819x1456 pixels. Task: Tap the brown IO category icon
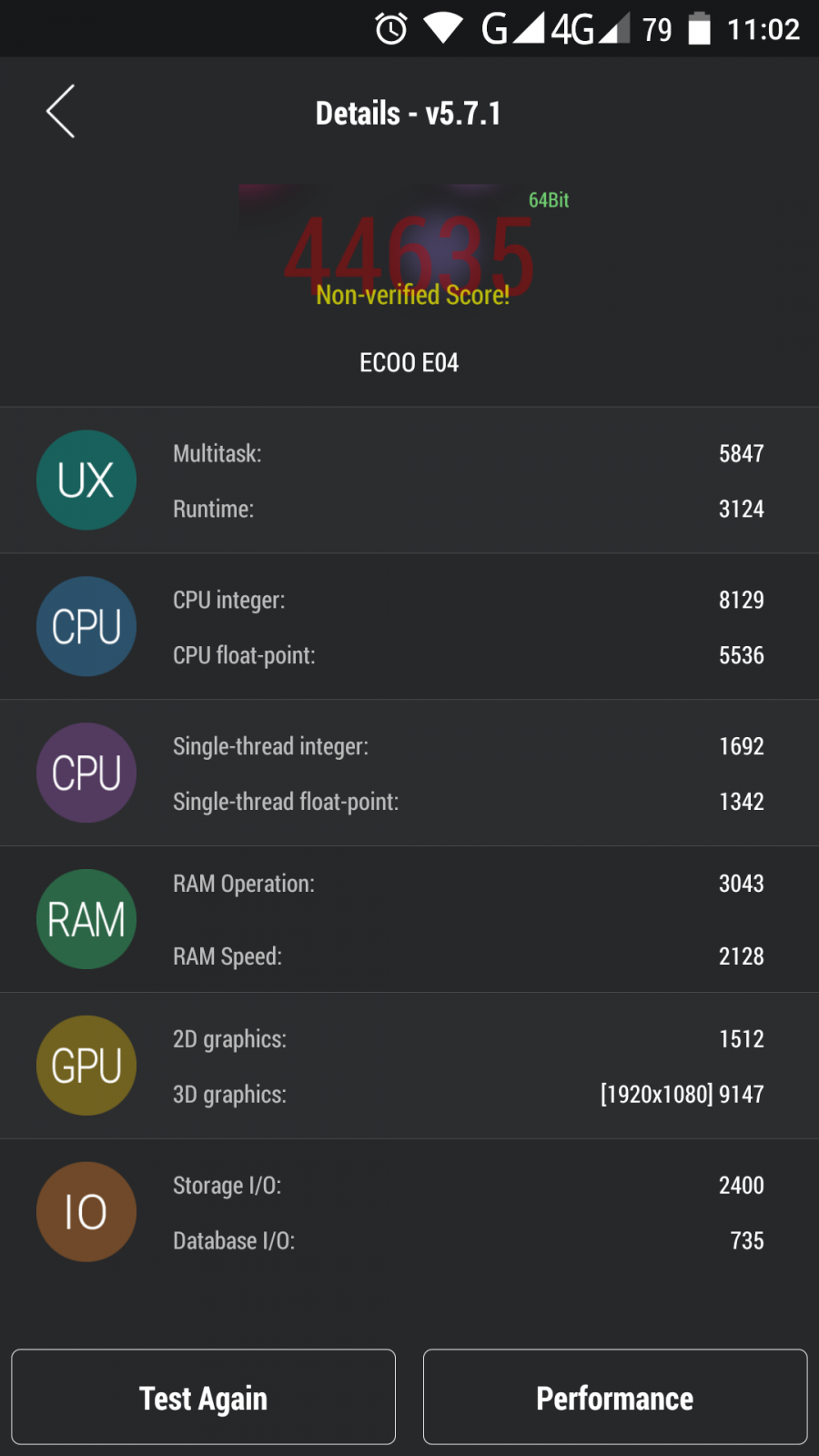click(86, 1212)
